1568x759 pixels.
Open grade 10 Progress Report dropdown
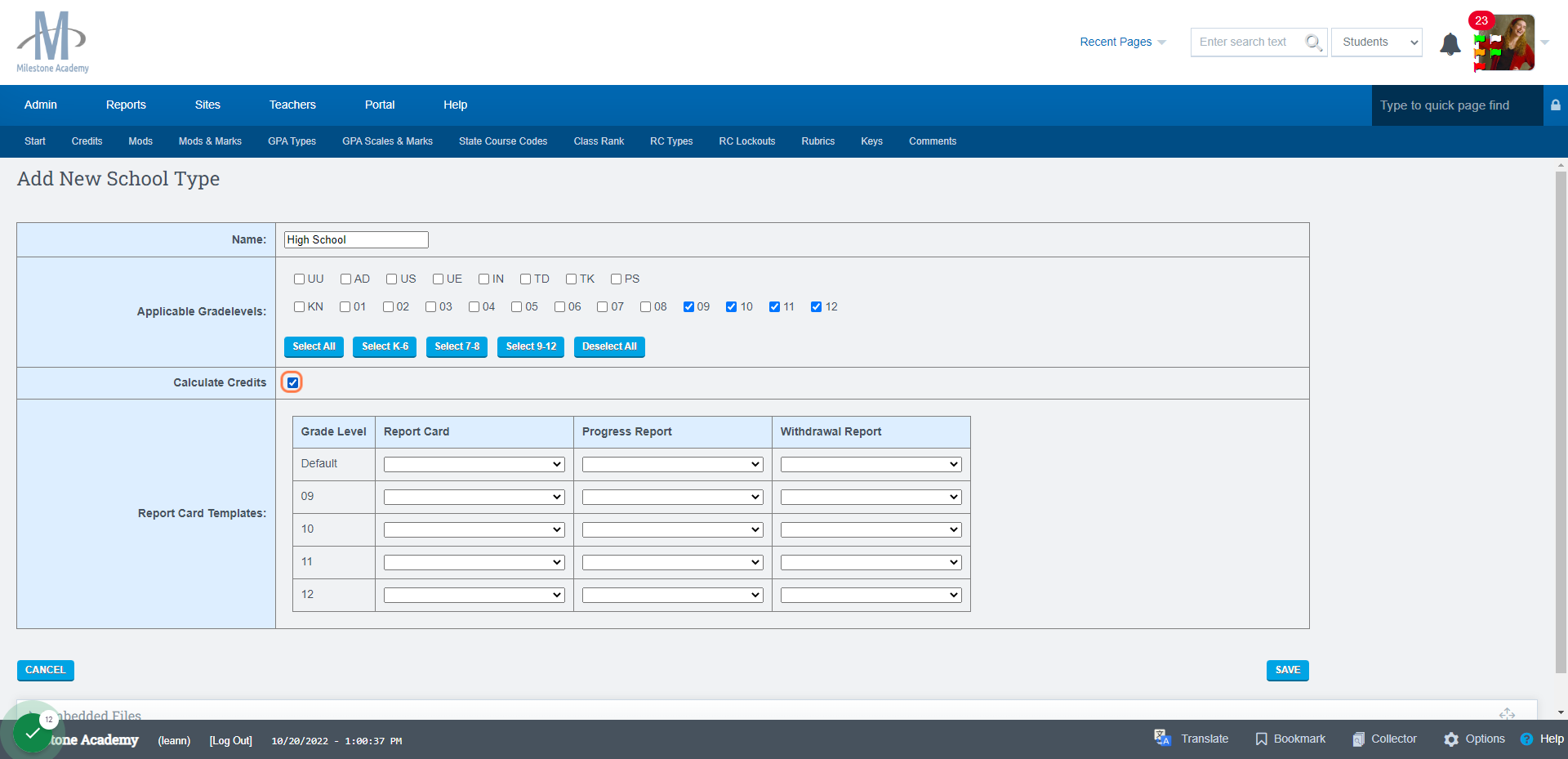click(672, 529)
